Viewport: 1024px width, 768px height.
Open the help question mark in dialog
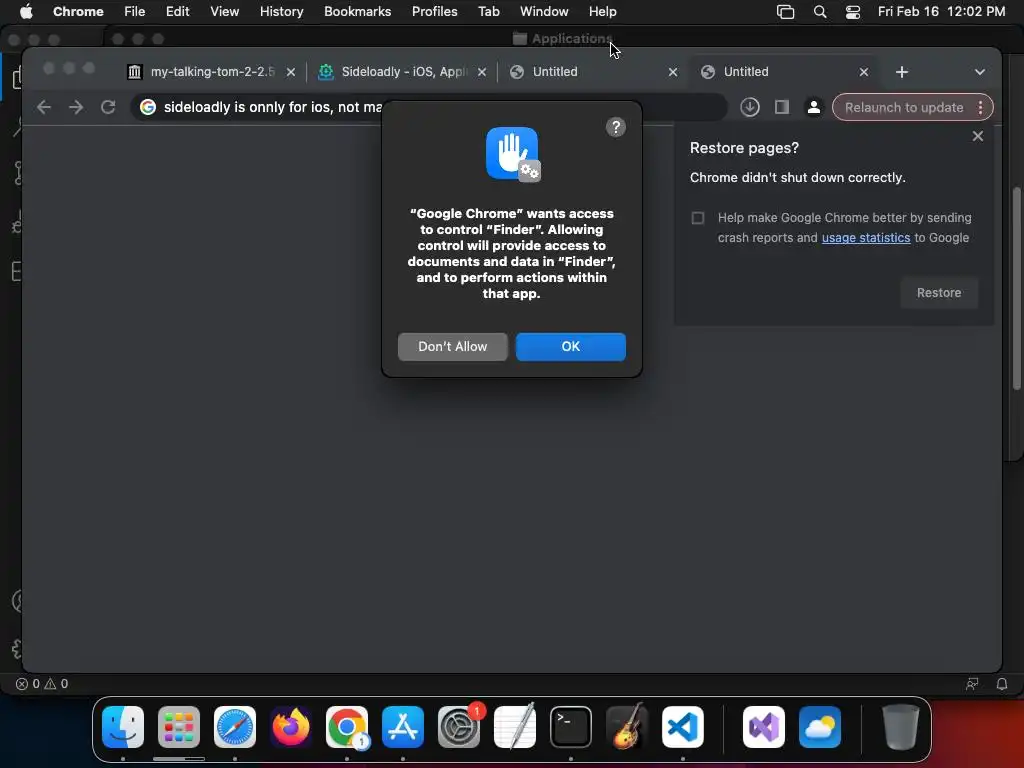615,127
